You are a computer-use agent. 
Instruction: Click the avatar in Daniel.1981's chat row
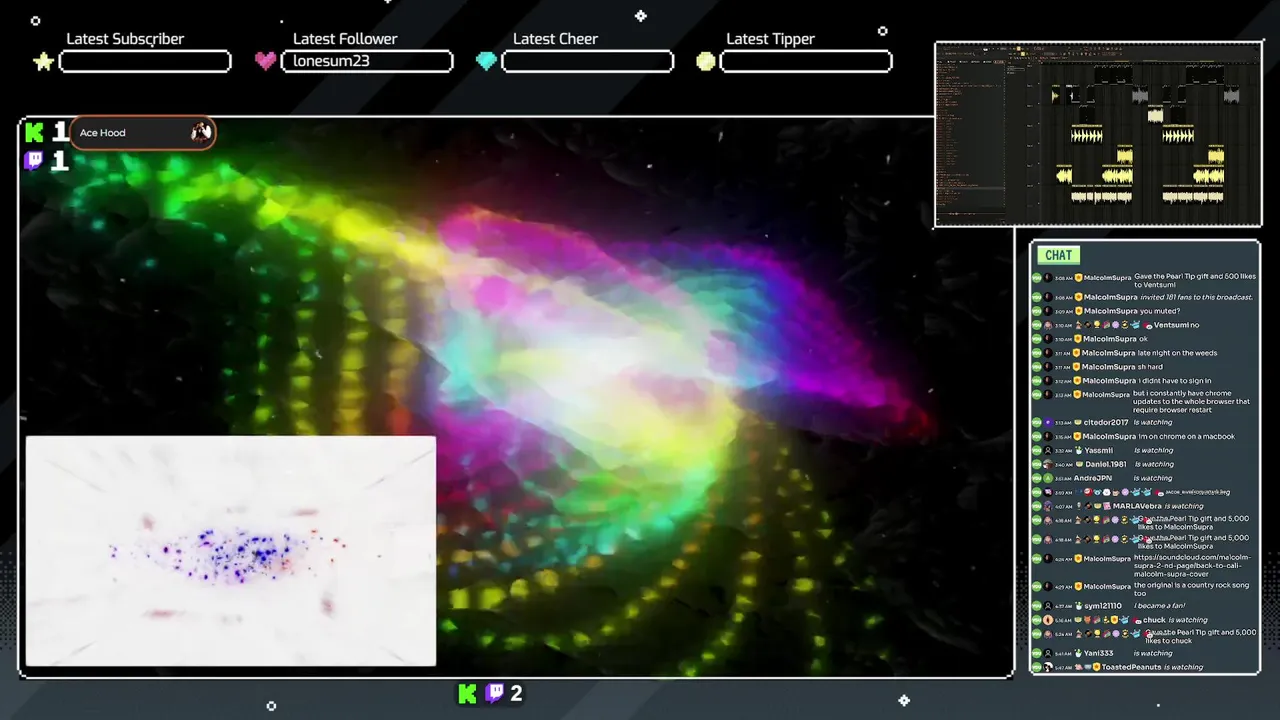click(x=1048, y=464)
